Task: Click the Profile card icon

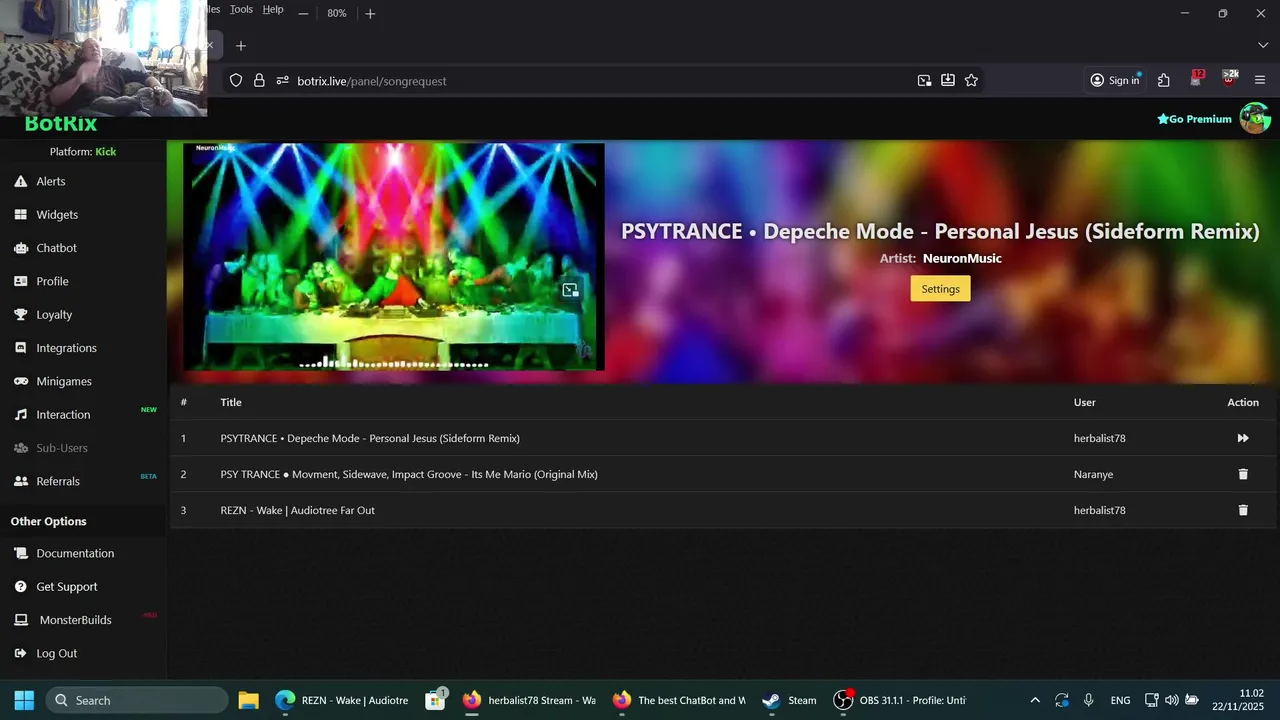Action: coord(20,281)
